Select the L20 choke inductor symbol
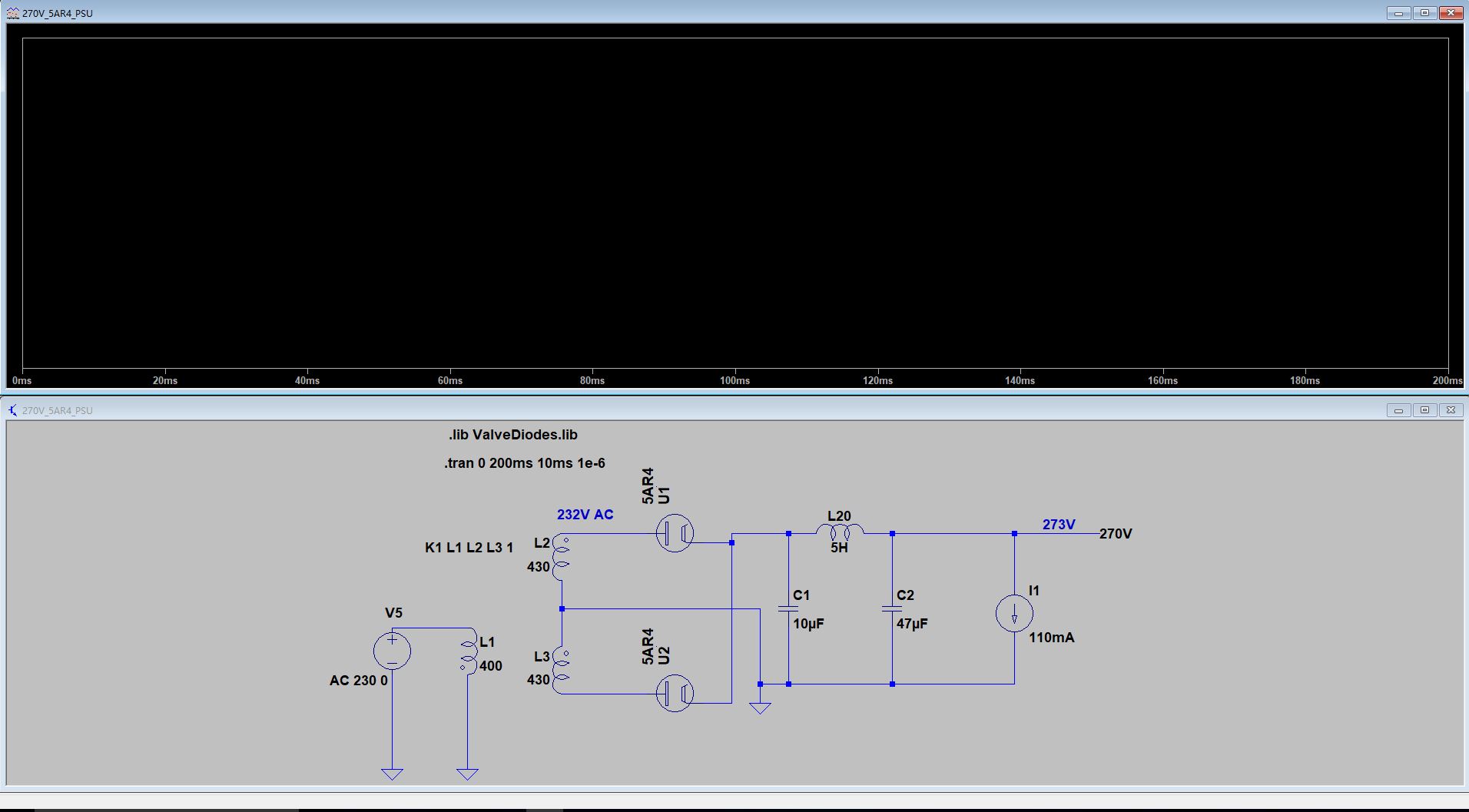The height and width of the screenshot is (812, 1469). coord(839,532)
